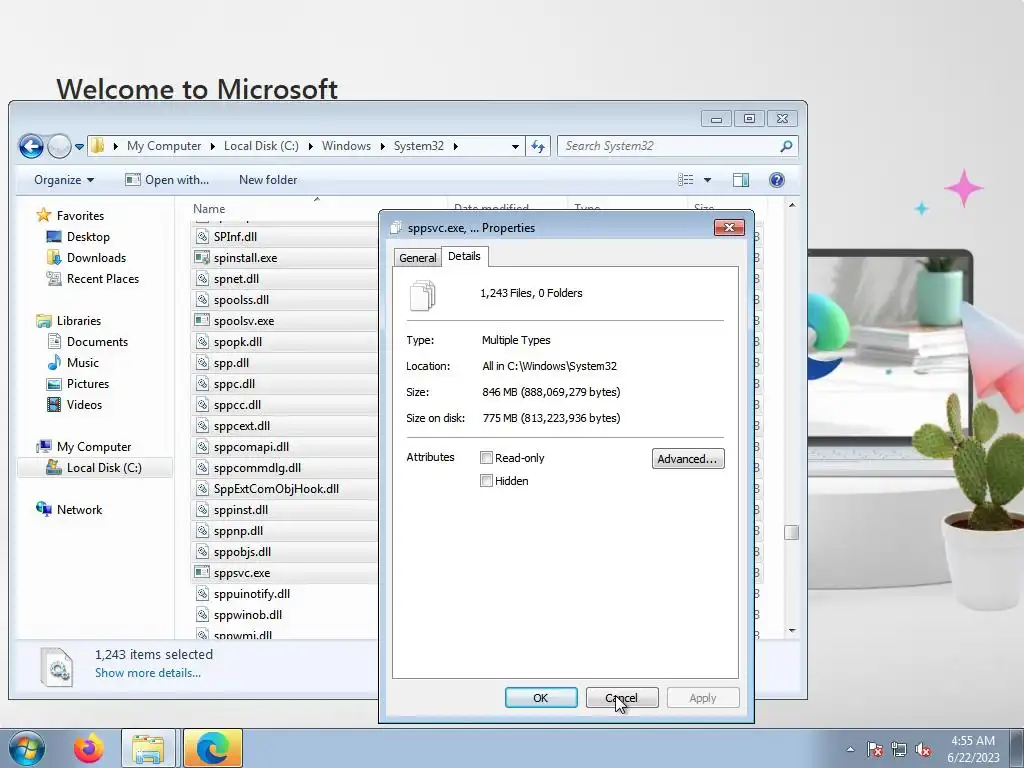This screenshot has height=768, width=1024.
Task: Select the file sppwinob.dll
Action: click(x=248, y=615)
